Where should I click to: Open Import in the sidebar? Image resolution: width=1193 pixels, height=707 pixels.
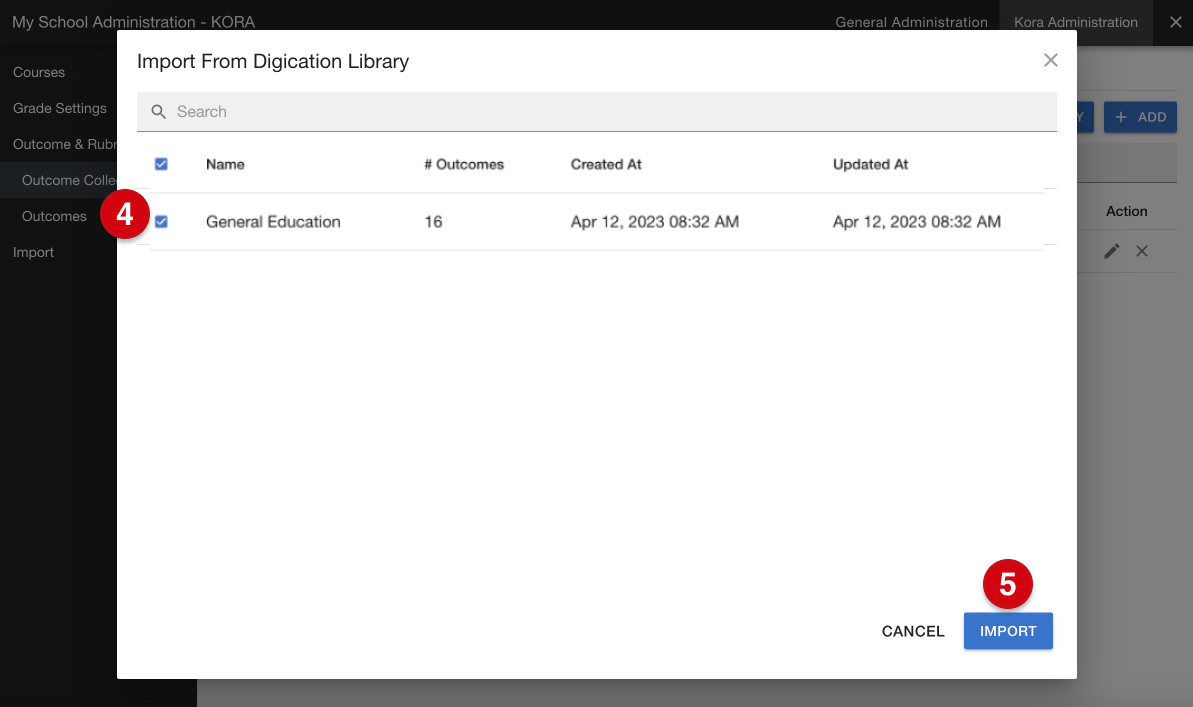pyautogui.click(x=33, y=252)
